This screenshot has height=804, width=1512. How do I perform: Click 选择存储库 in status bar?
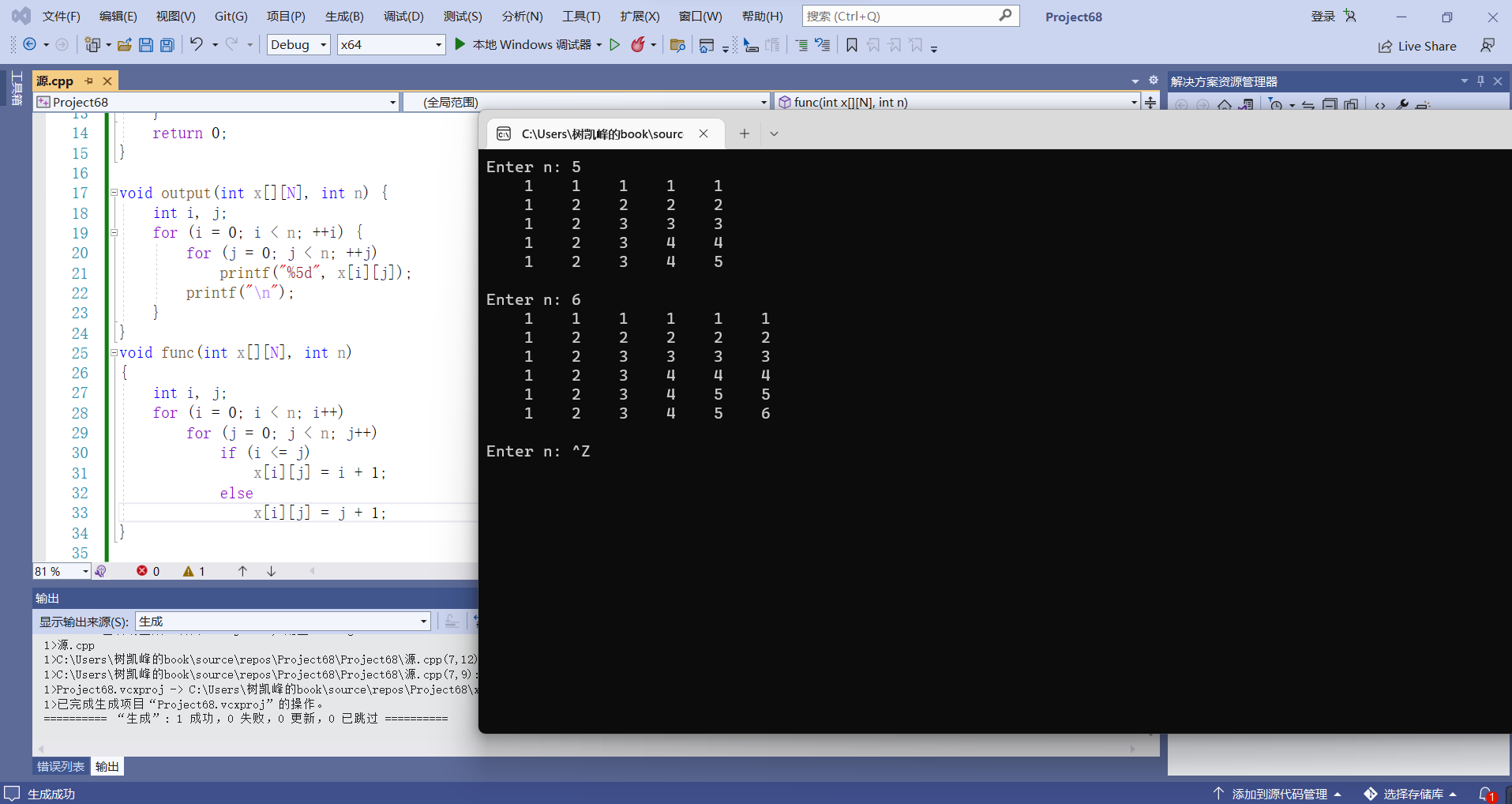coord(1411,794)
